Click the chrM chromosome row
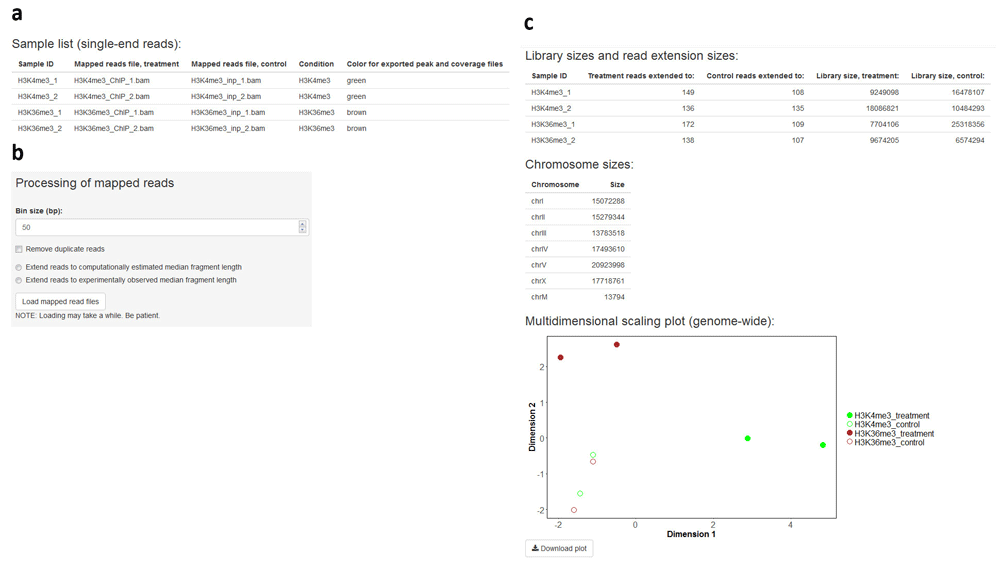Image resolution: width=1000 pixels, height=569 pixels. pos(578,297)
